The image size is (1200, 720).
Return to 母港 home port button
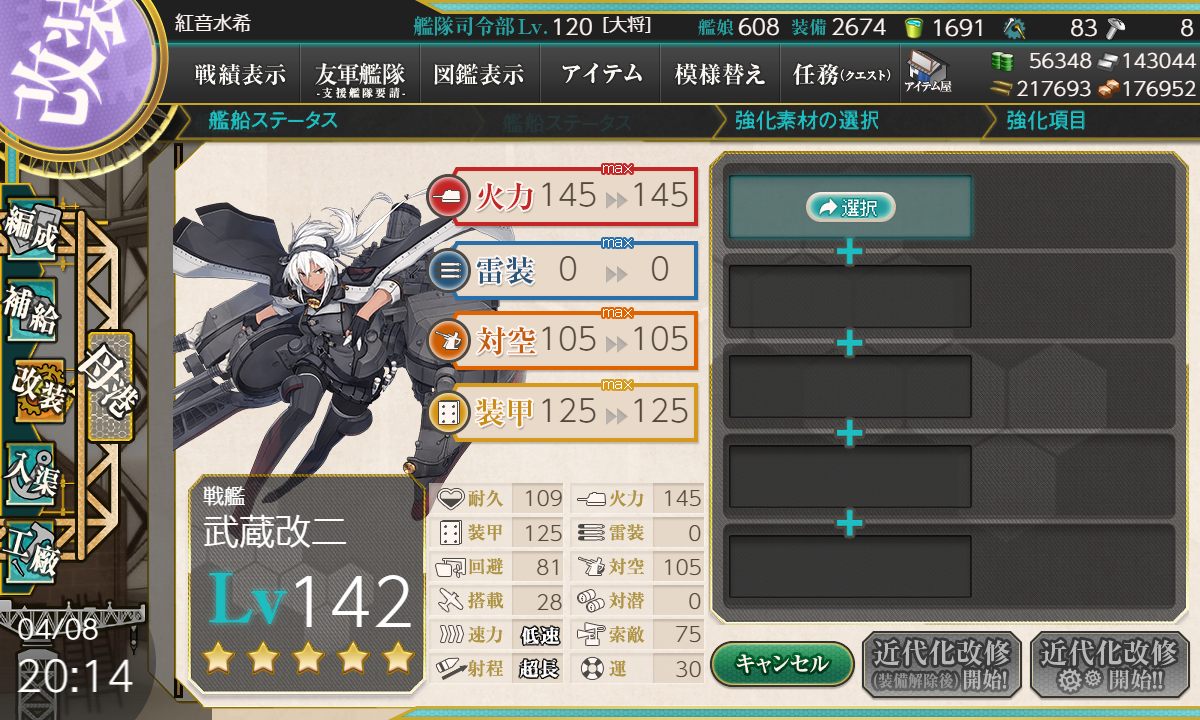point(108,386)
